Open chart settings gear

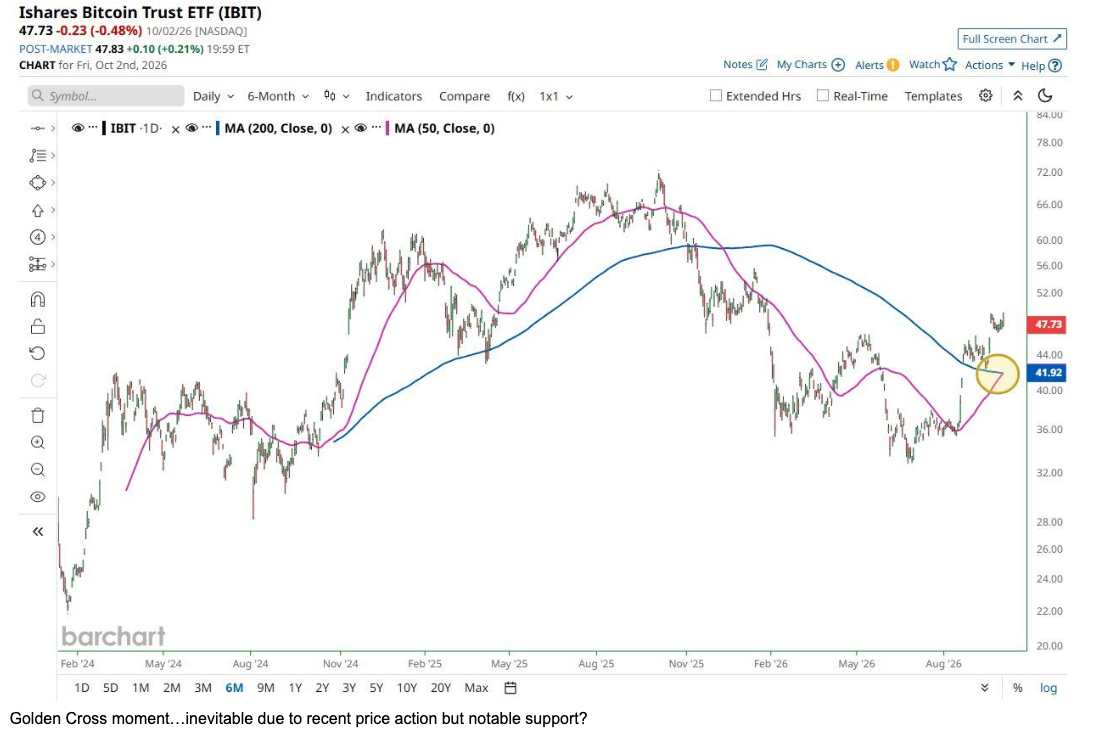985,95
